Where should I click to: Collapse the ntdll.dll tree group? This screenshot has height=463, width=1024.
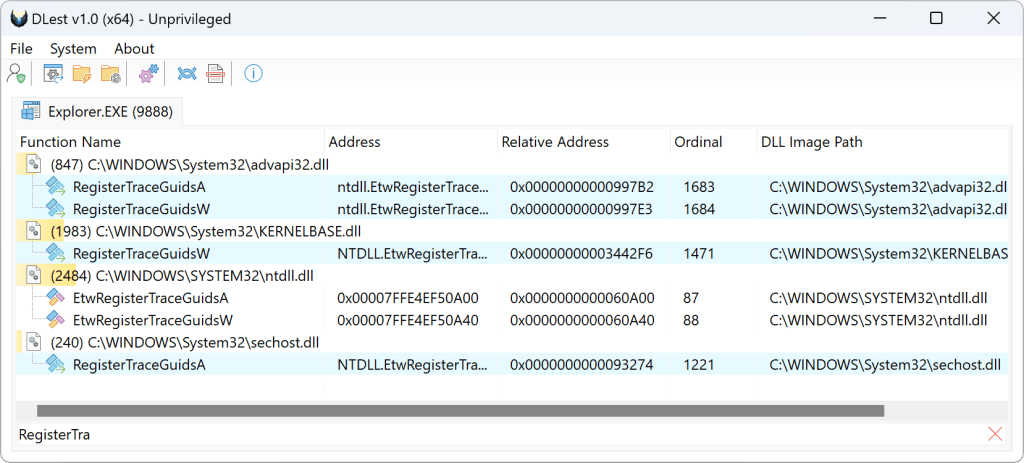pos(34,275)
